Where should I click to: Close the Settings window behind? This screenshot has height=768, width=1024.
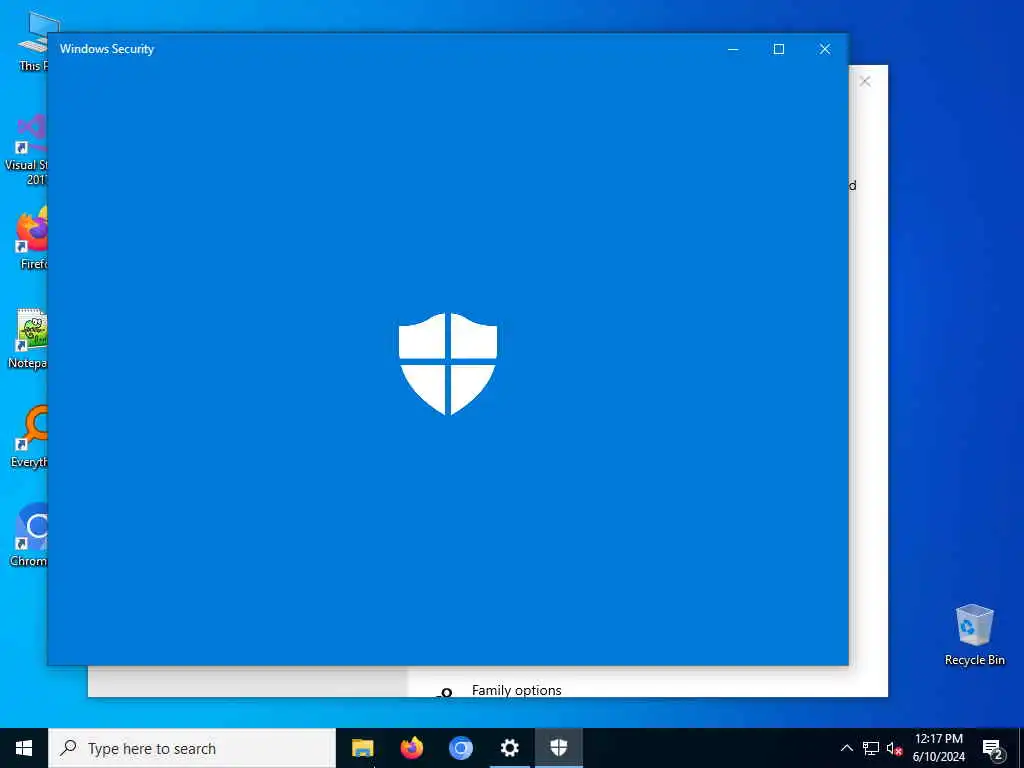click(x=865, y=81)
